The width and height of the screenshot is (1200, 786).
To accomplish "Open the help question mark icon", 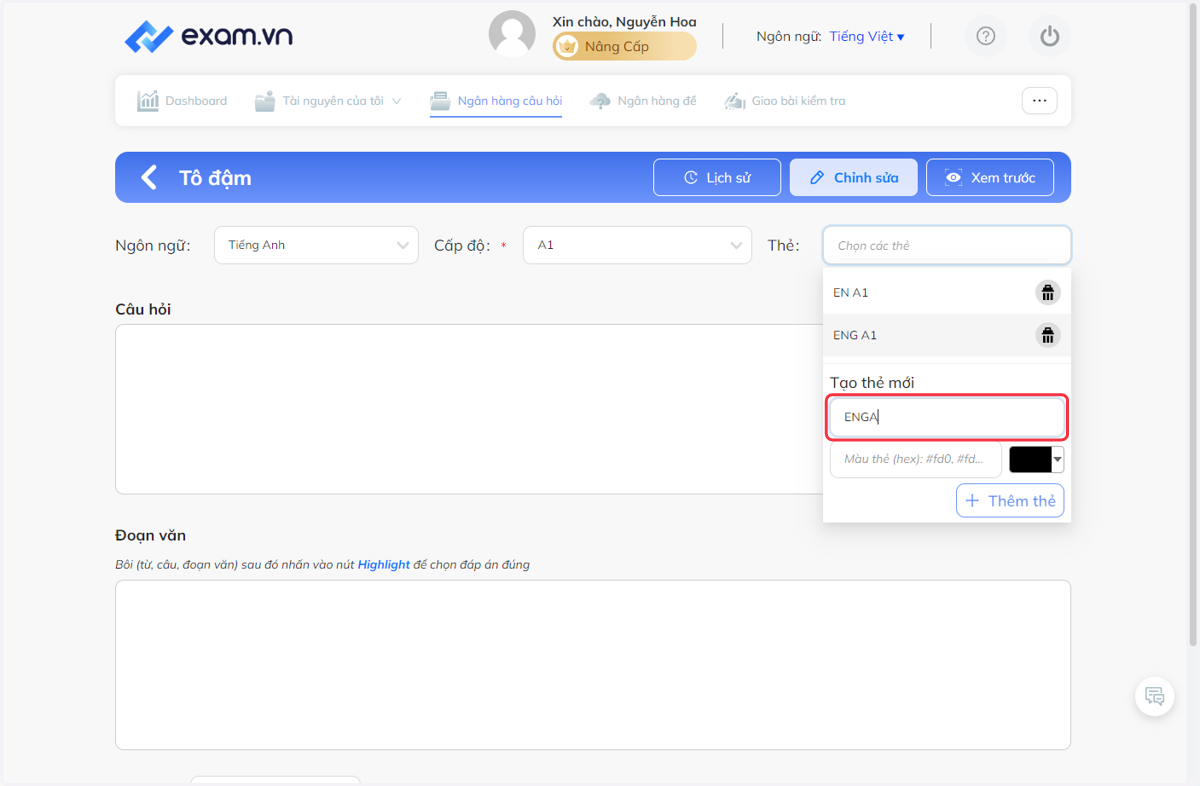I will 986,36.
